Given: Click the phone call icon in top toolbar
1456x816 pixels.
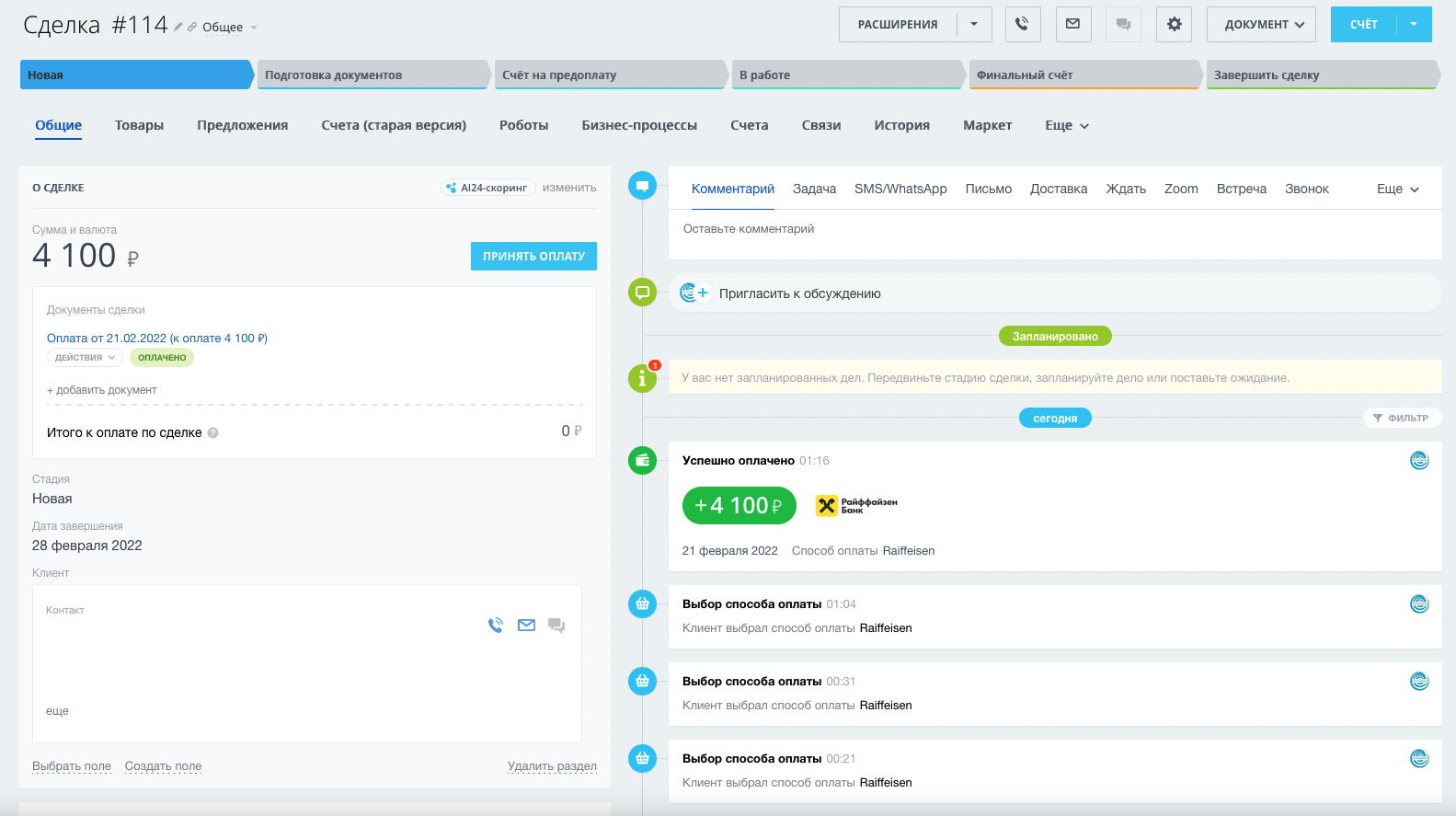Looking at the screenshot, I should click(1022, 25).
